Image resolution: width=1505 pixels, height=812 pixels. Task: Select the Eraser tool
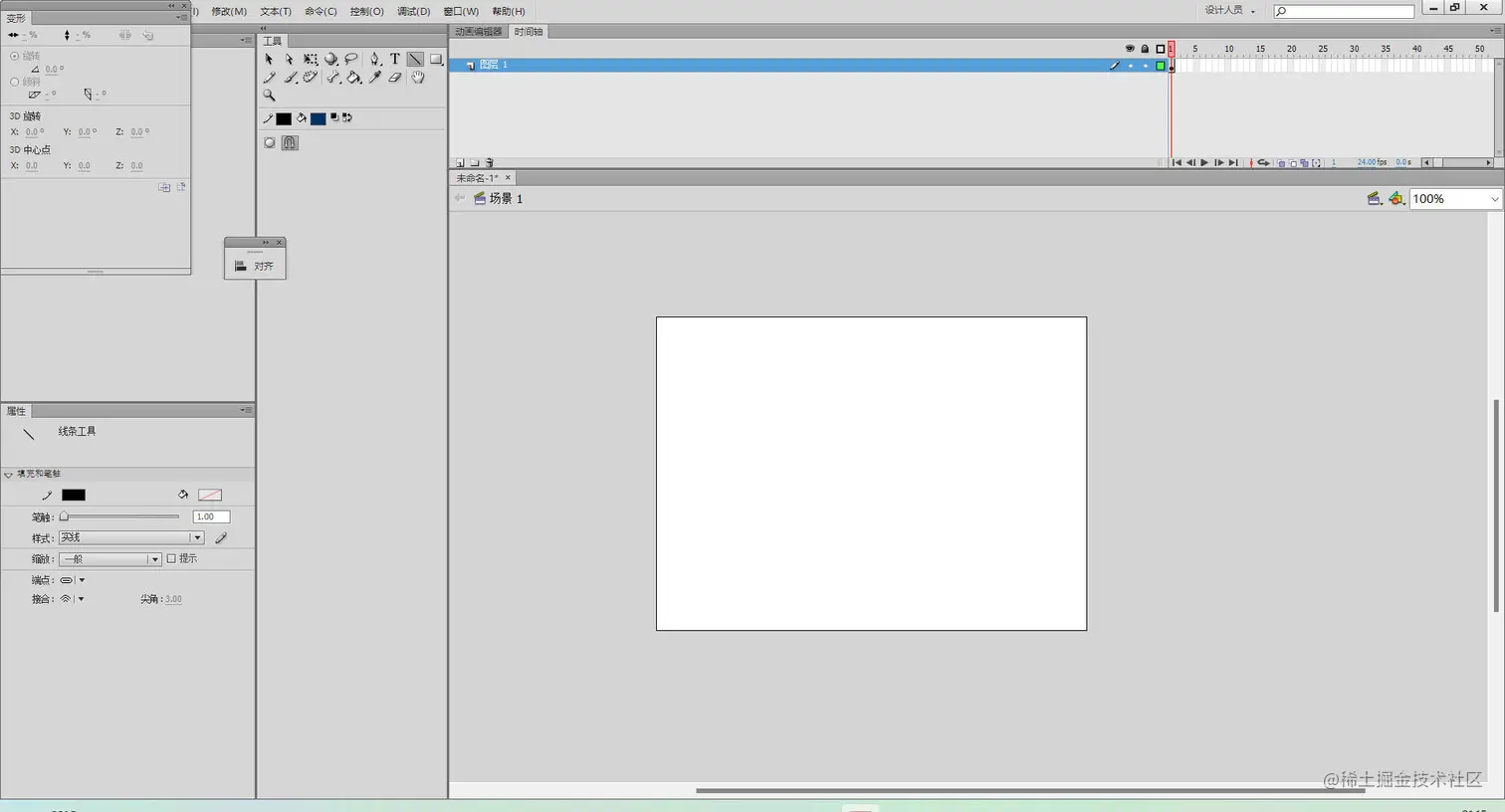pyautogui.click(x=395, y=78)
